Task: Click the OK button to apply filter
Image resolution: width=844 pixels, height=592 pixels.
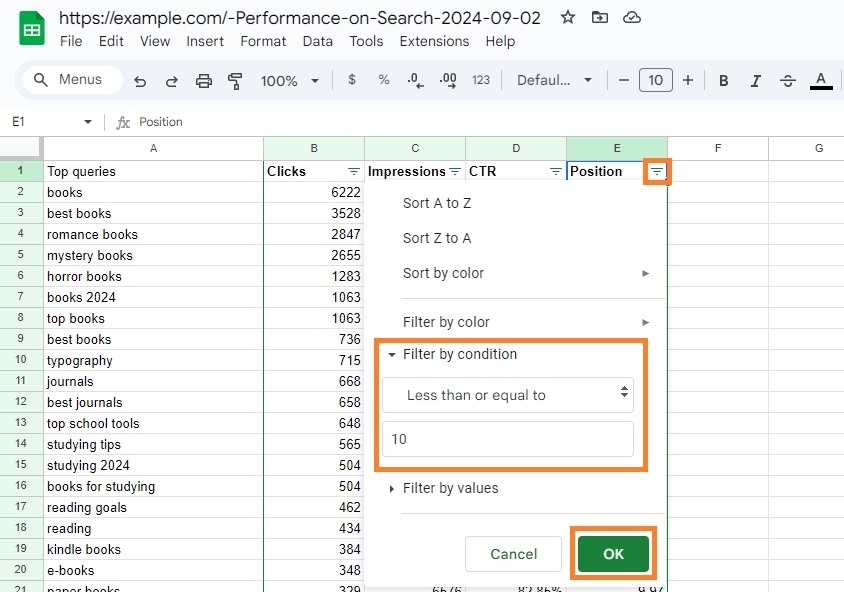Action: (x=613, y=553)
